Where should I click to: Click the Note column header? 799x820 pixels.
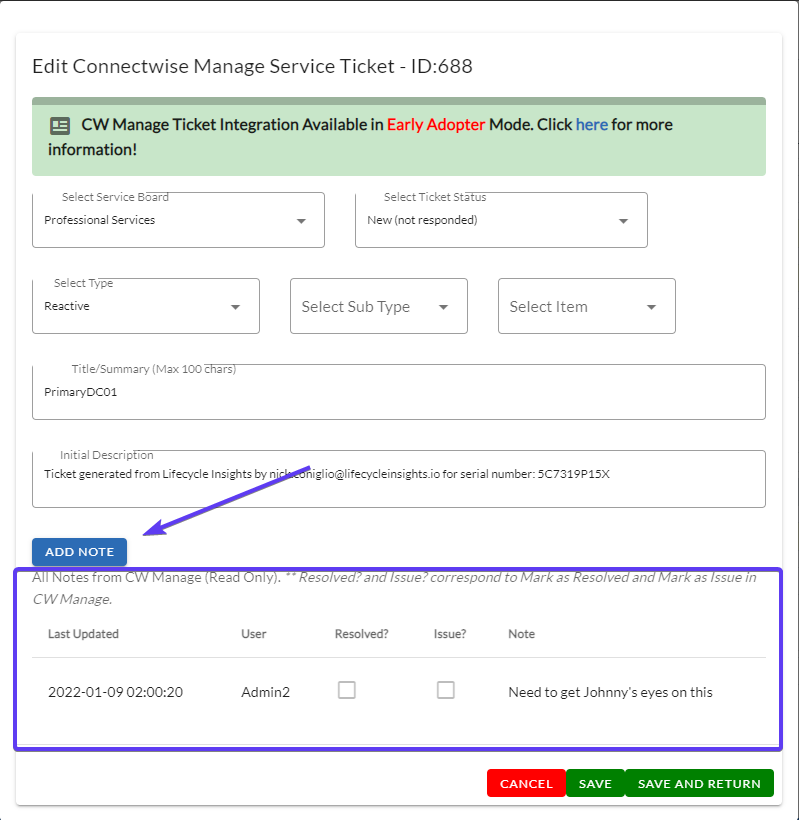coord(521,634)
